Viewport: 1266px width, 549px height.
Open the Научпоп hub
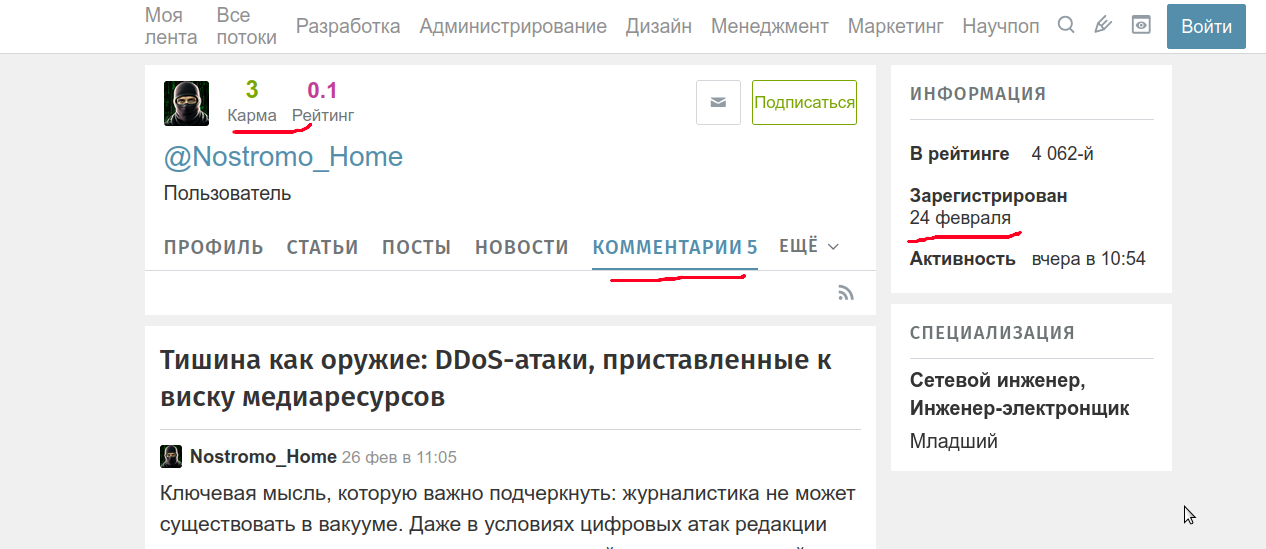coord(1001,26)
